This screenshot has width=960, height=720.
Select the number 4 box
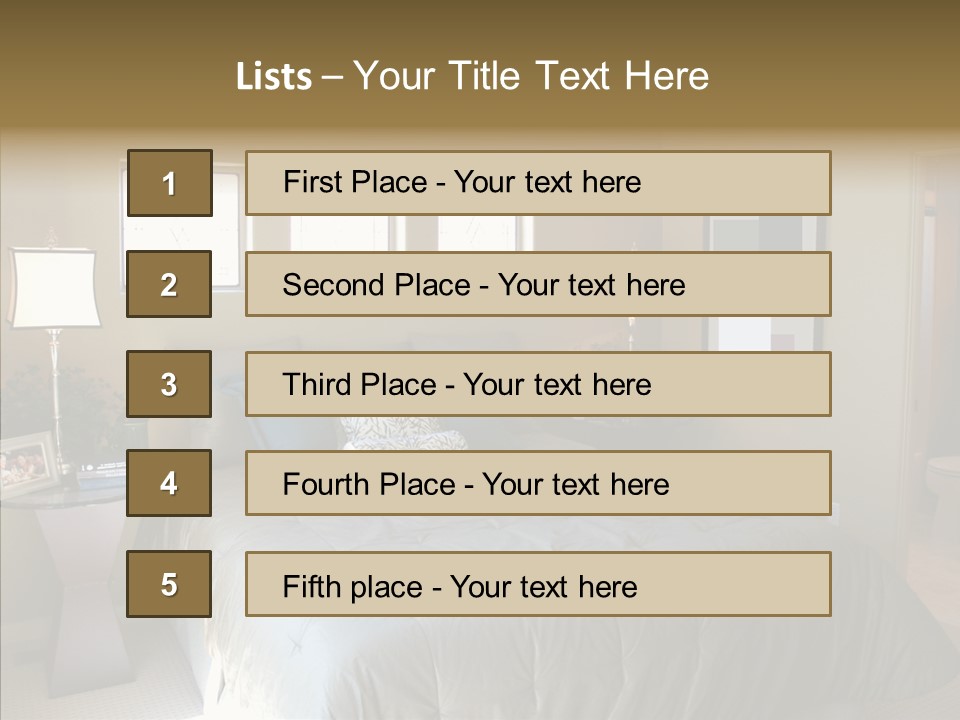coord(169,483)
